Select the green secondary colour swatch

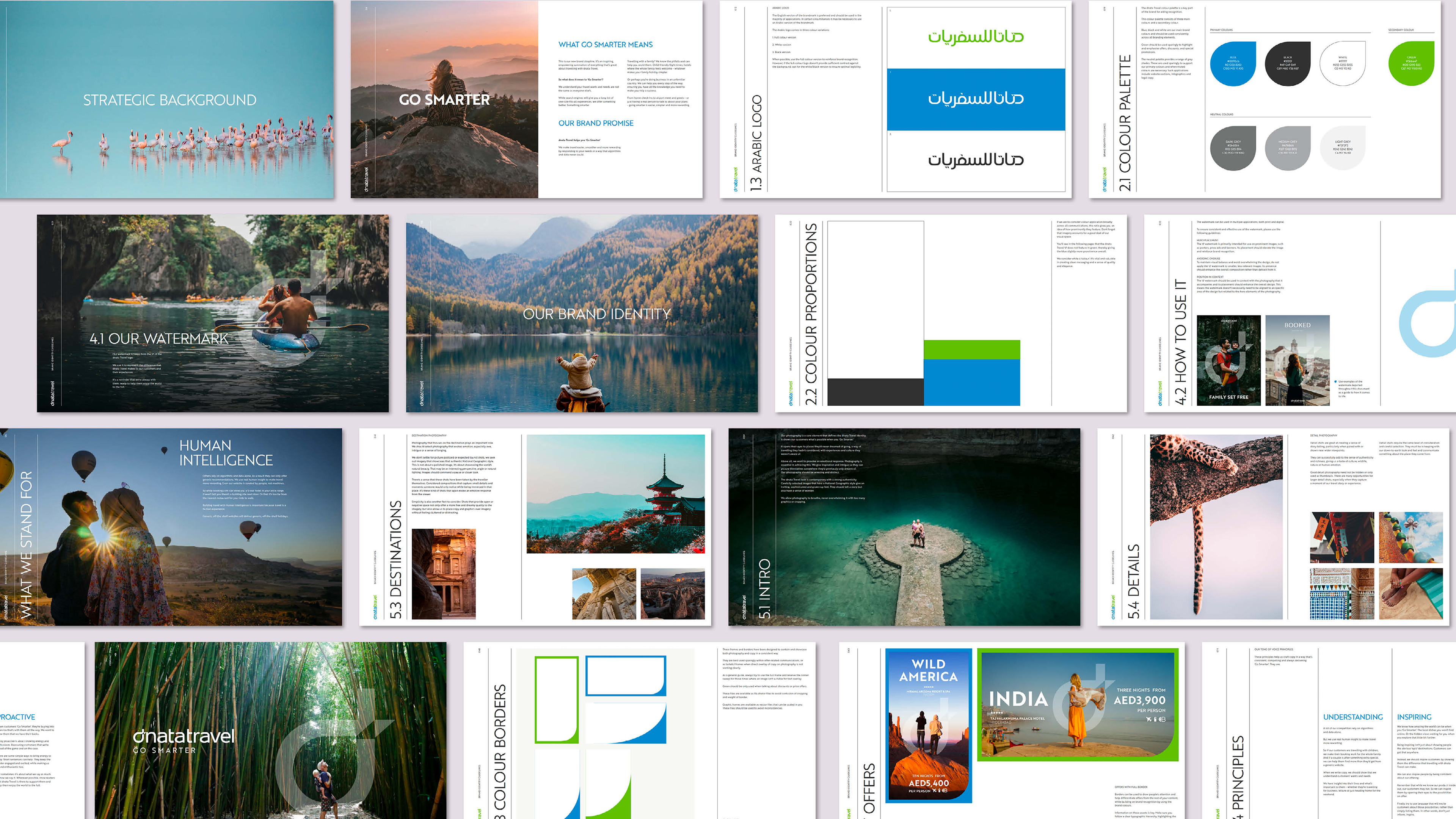point(1411,63)
